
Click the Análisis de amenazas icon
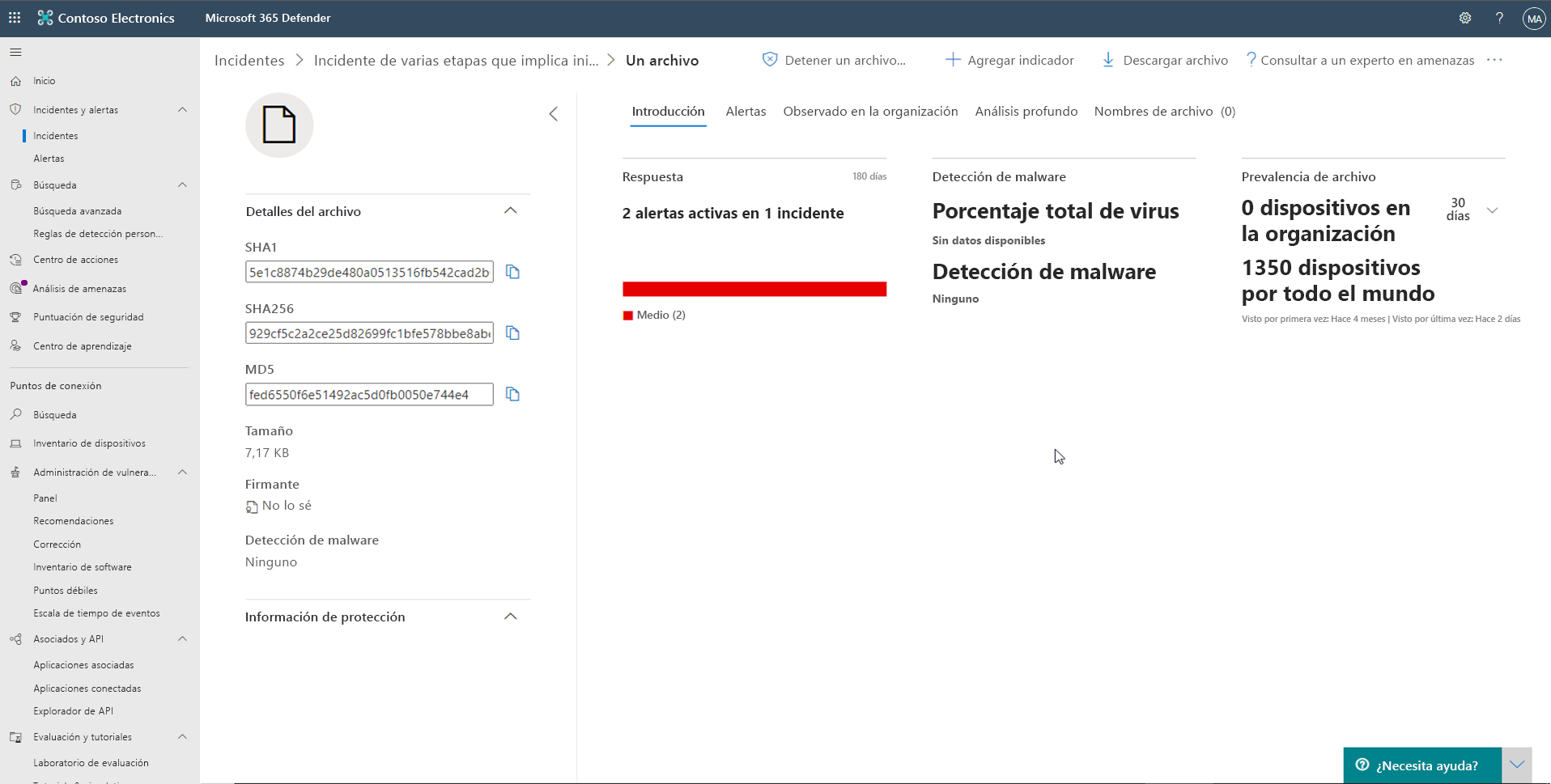click(x=15, y=288)
